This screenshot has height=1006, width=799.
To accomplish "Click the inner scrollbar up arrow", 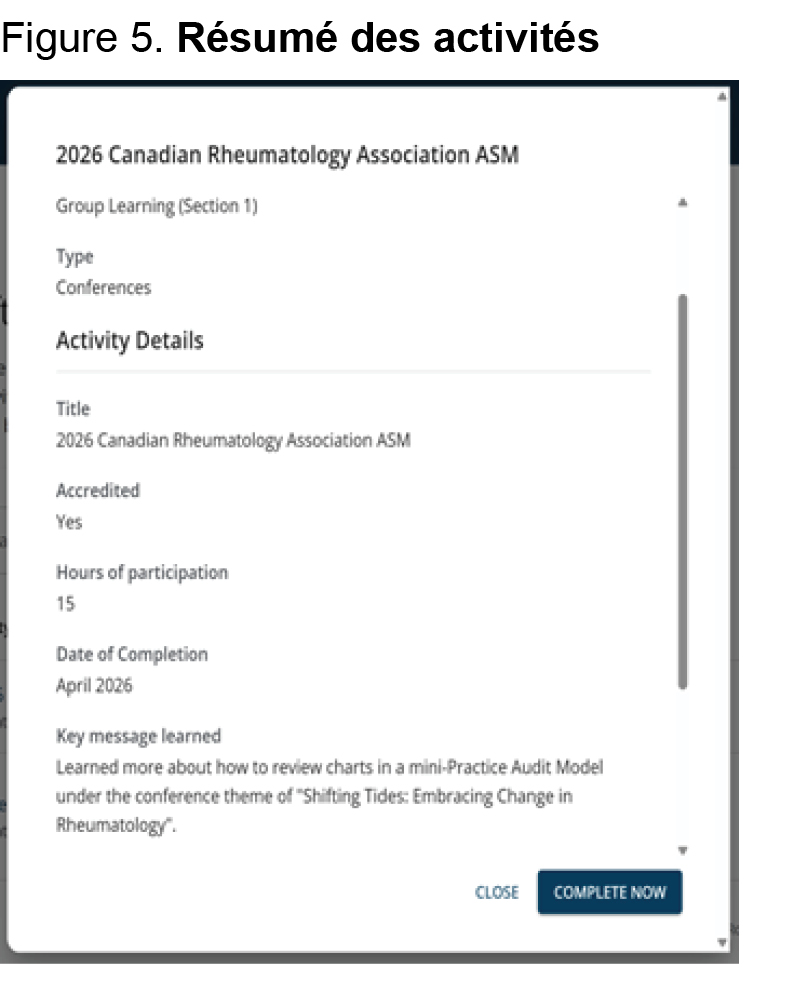I will 682,203.
